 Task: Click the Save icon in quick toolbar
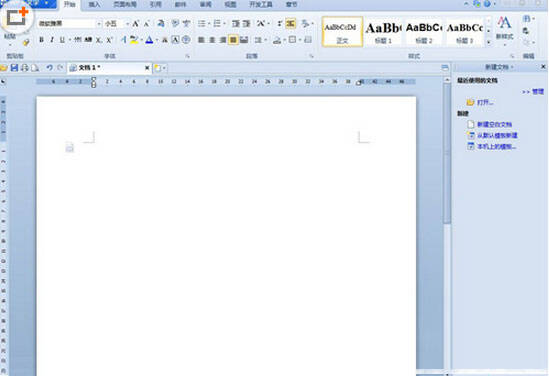[x=14, y=68]
